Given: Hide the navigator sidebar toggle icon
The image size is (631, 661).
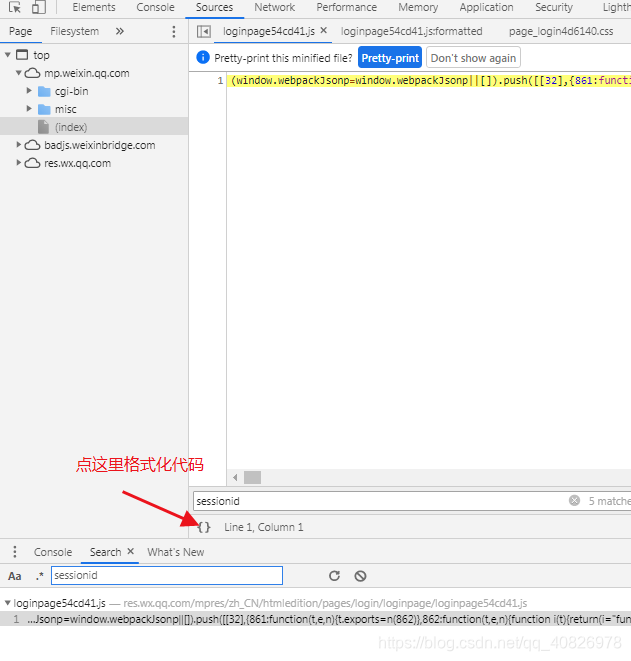Looking at the screenshot, I should coord(204,32).
